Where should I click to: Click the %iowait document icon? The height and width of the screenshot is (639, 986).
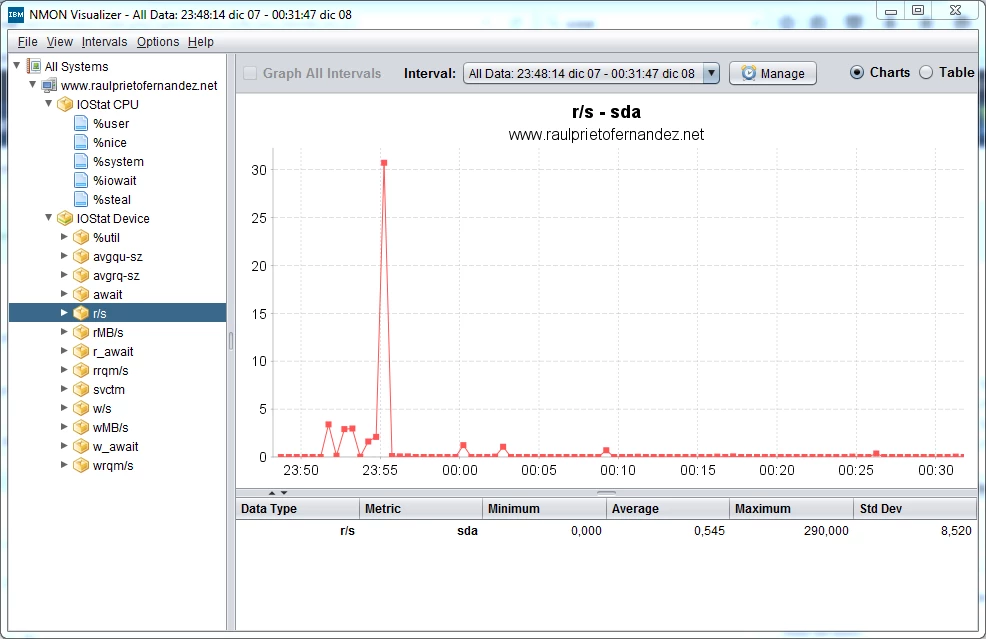click(x=81, y=181)
